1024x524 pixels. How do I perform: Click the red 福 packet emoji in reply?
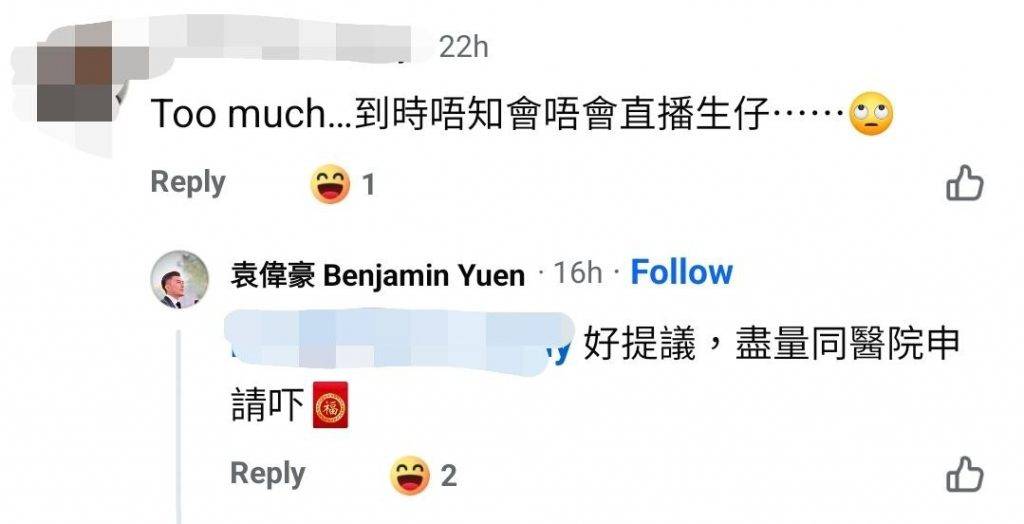330,405
